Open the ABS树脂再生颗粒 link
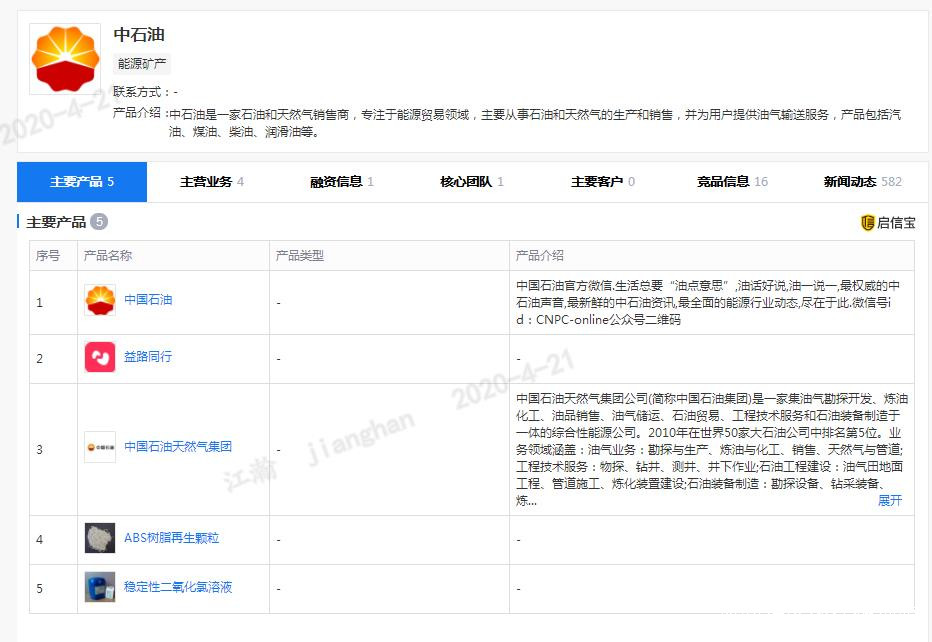Screen dimensions: 932x642 (x=172, y=538)
